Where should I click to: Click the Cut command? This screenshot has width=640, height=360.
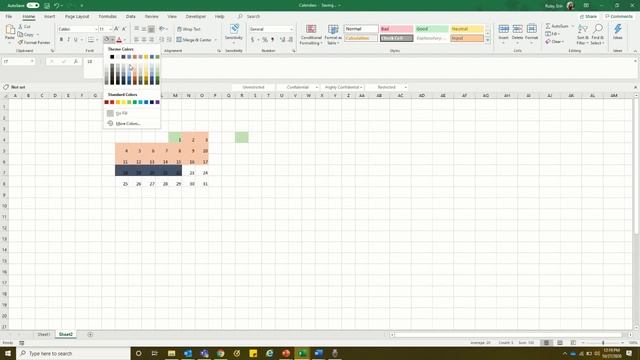pos(24,27)
